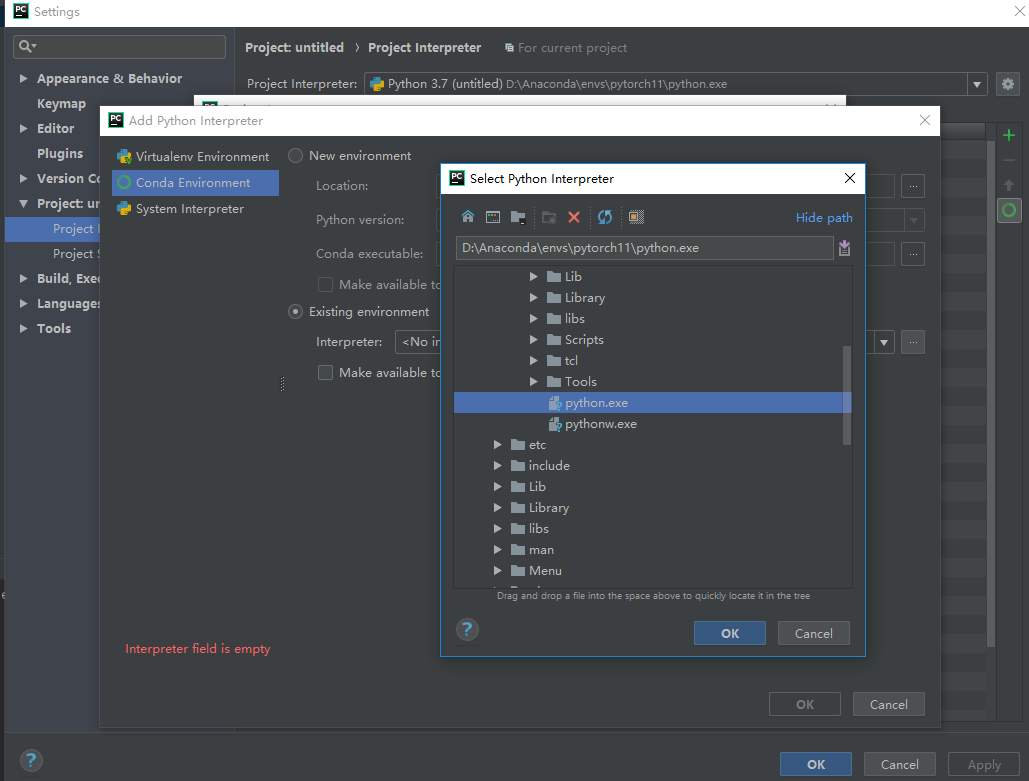Expand the tcl folder

(x=534, y=361)
